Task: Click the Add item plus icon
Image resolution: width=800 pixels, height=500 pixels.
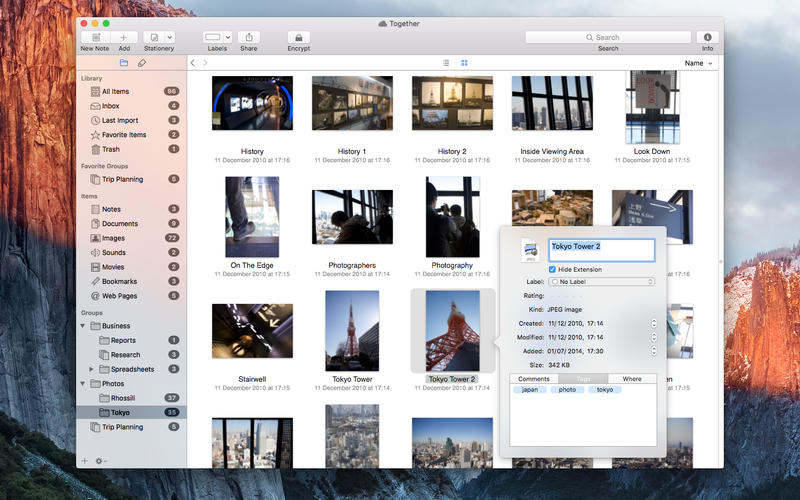Action: pyautogui.click(x=124, y=37)
